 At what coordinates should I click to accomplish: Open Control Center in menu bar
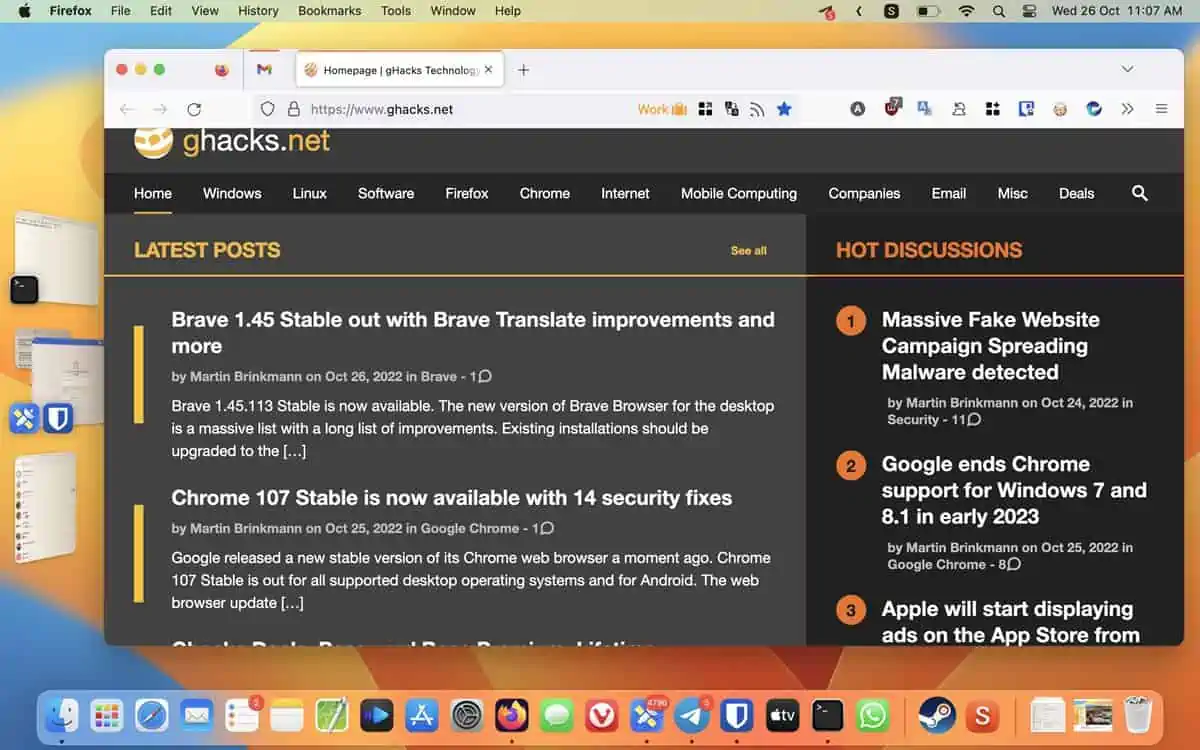point(1030,11)
